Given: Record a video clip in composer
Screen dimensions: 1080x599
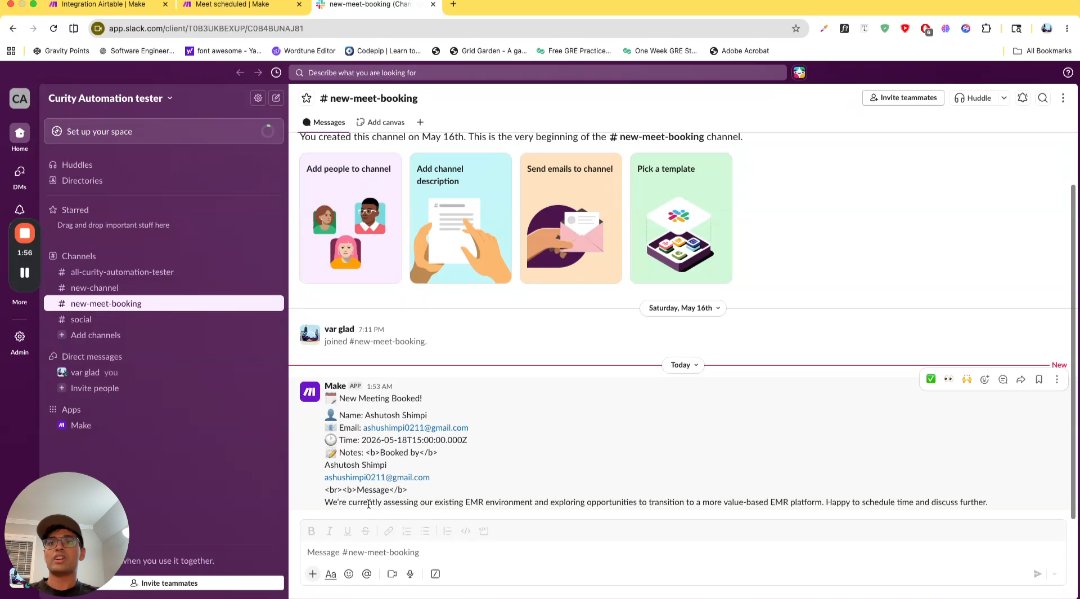Looking at the screenshot, I should pyautogui.click(x=392, y=574).
